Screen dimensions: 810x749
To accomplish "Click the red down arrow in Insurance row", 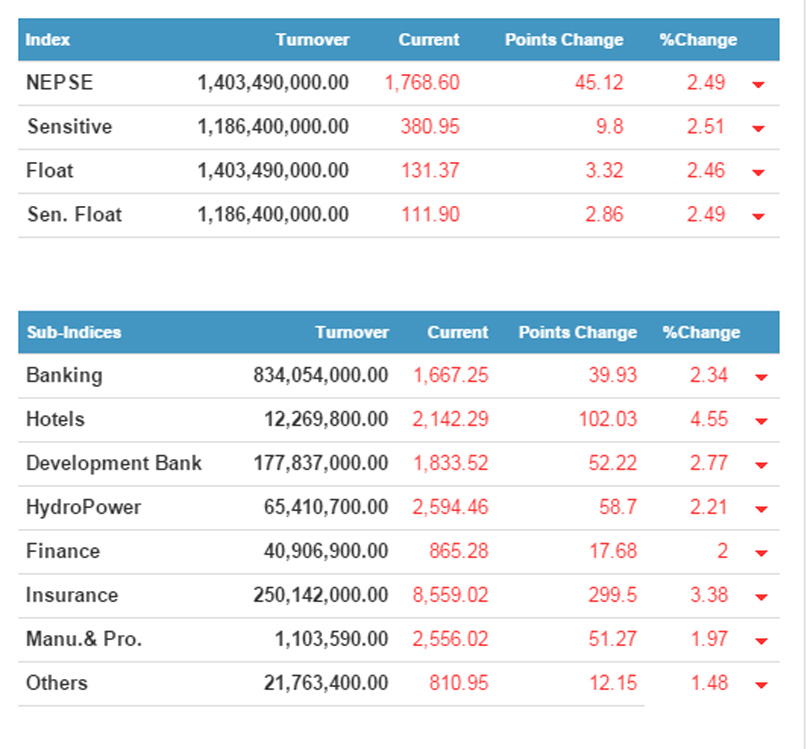I will coord(760,597).
